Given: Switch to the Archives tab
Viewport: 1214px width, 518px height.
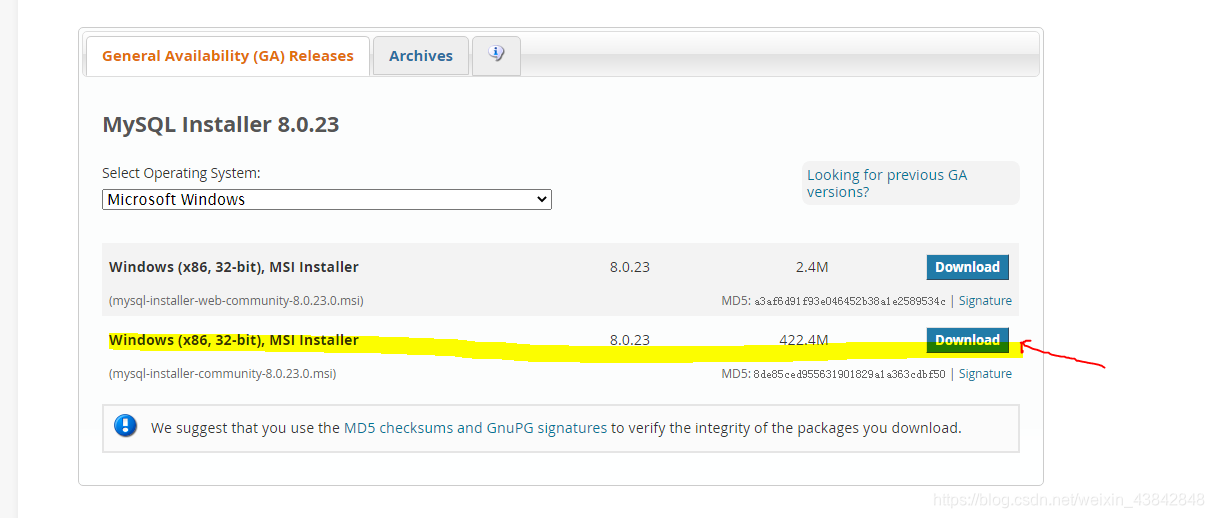Looking at the screenshot, I should pyautogui.click(x=421, y=56).
